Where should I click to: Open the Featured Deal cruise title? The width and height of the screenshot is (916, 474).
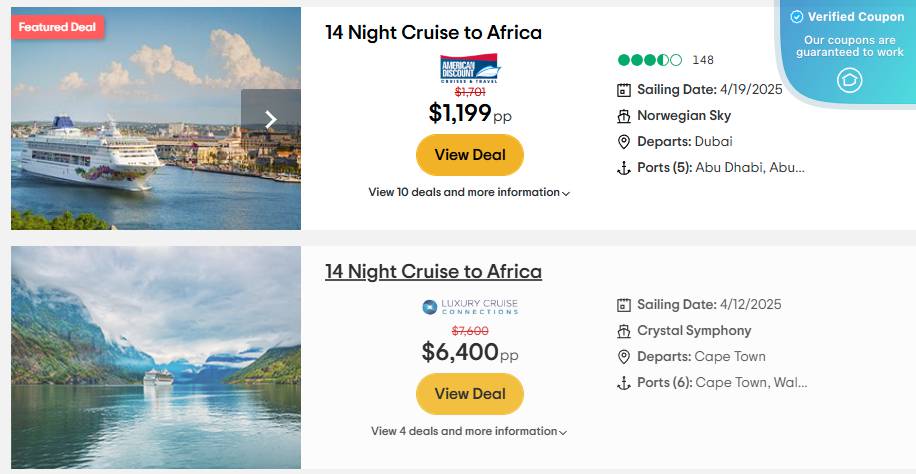[433, 33]
